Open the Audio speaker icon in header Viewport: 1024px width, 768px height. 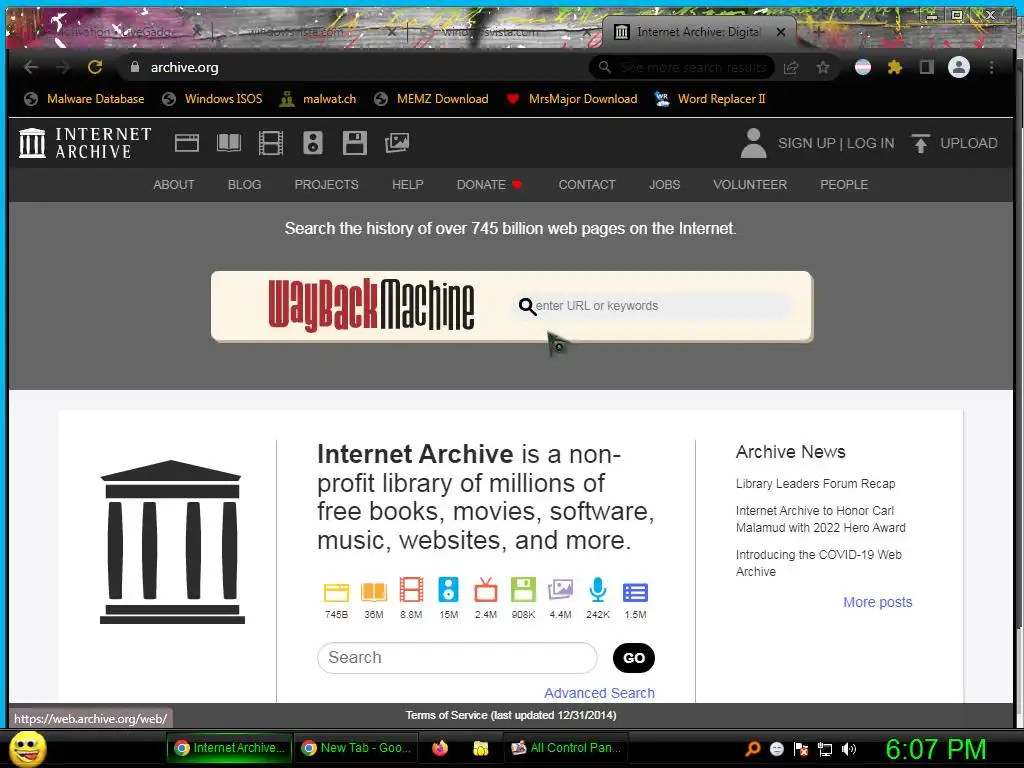coord(313,143)
